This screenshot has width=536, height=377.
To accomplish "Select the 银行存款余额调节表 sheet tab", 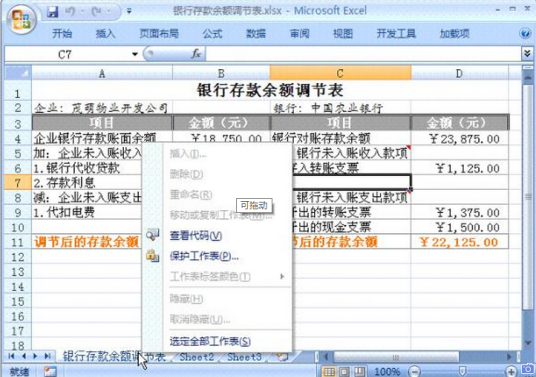I will pyautogui.click(x=114, y=357).
